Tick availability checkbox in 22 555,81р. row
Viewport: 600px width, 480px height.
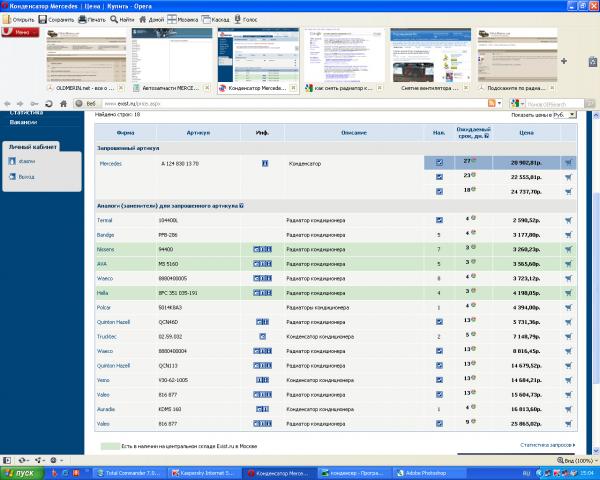point(439,177)
